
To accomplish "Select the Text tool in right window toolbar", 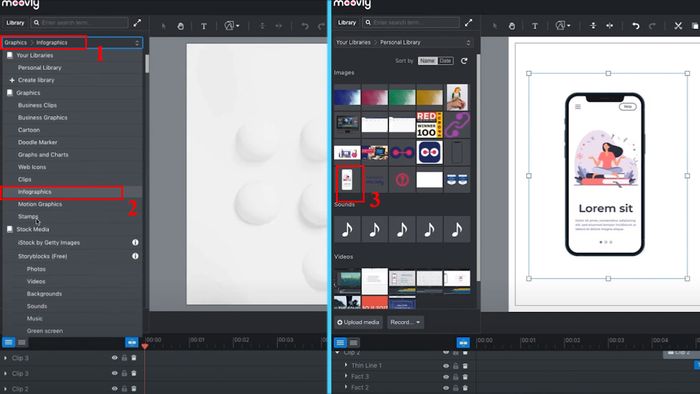I will pyautogui.click(x=535, y=26).
